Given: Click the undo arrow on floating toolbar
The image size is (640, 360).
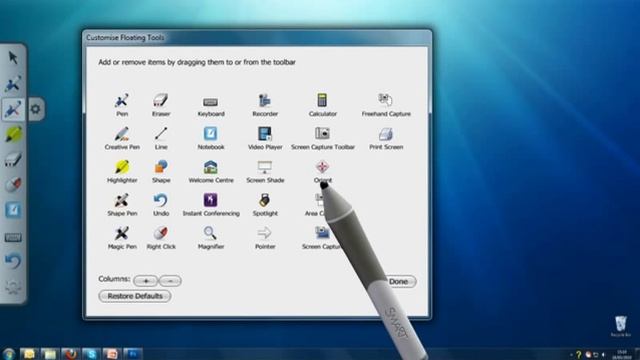Looking at the screenshot, I should (x=13, y=261).
